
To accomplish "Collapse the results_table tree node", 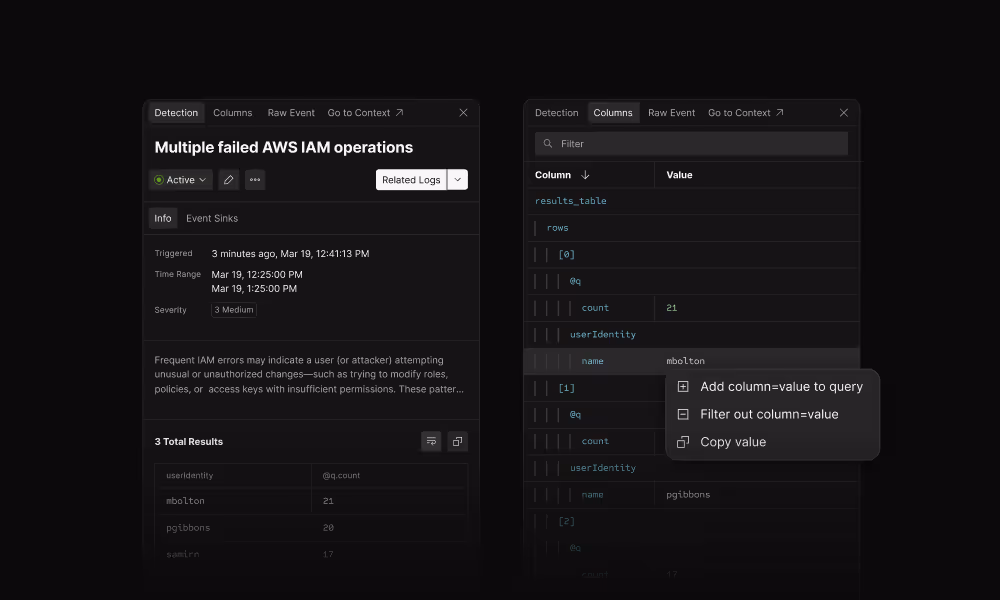I will [571, 201].
